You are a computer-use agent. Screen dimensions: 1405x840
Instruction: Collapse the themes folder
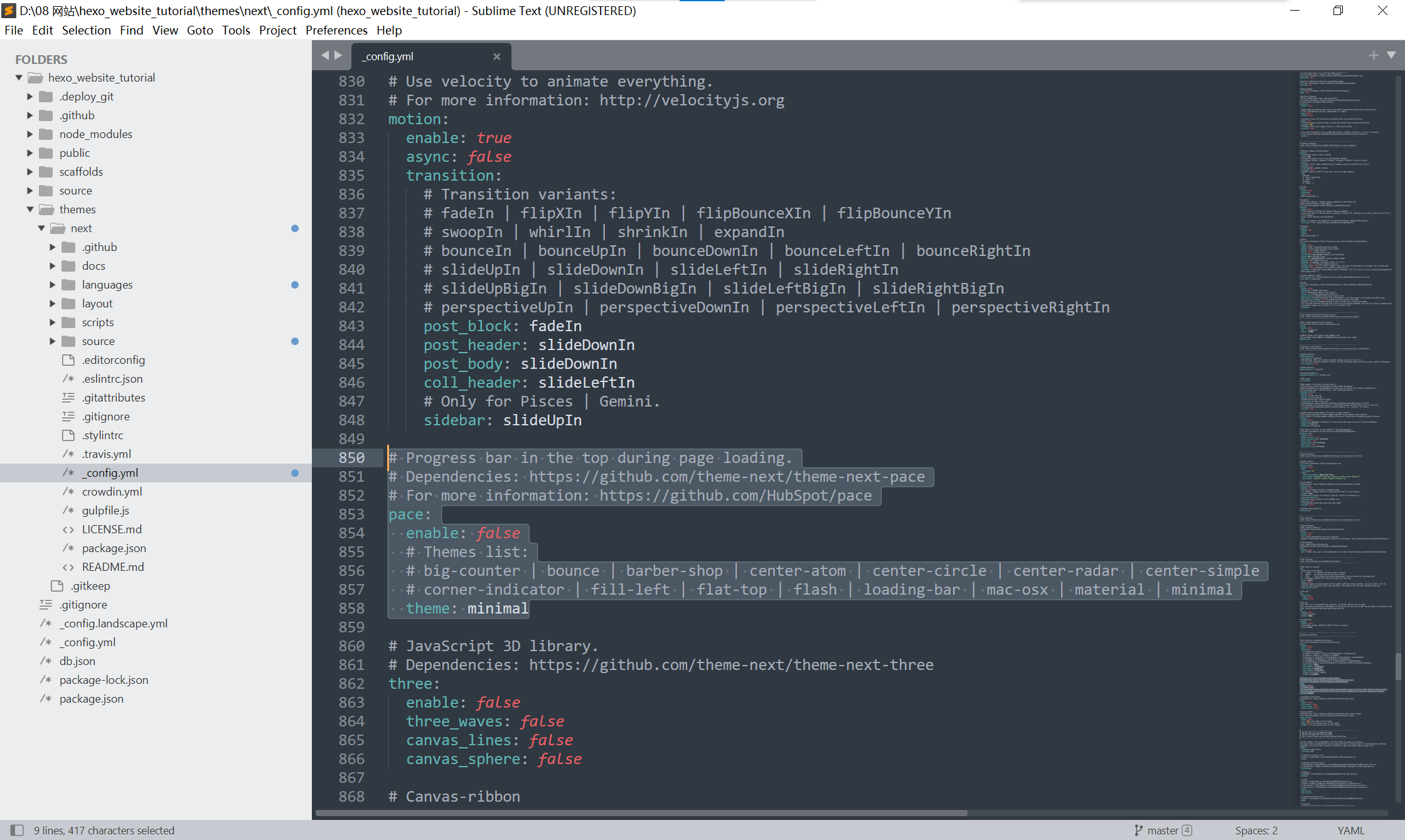pyautogui.click(x=30, y=209)
